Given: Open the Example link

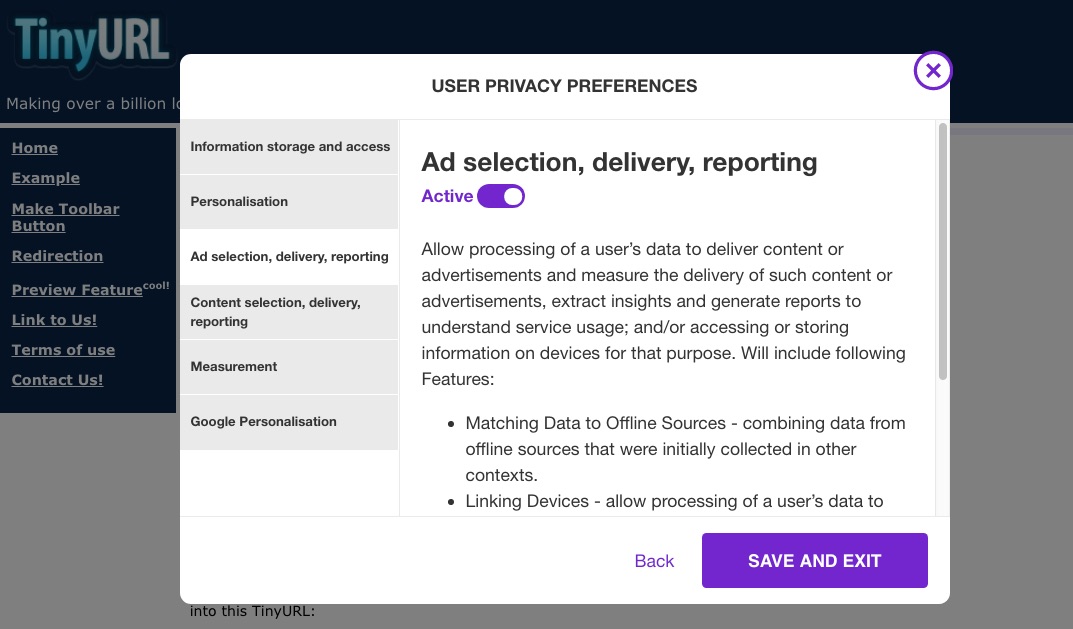Looking at the screenshot, I should point(46,178).
